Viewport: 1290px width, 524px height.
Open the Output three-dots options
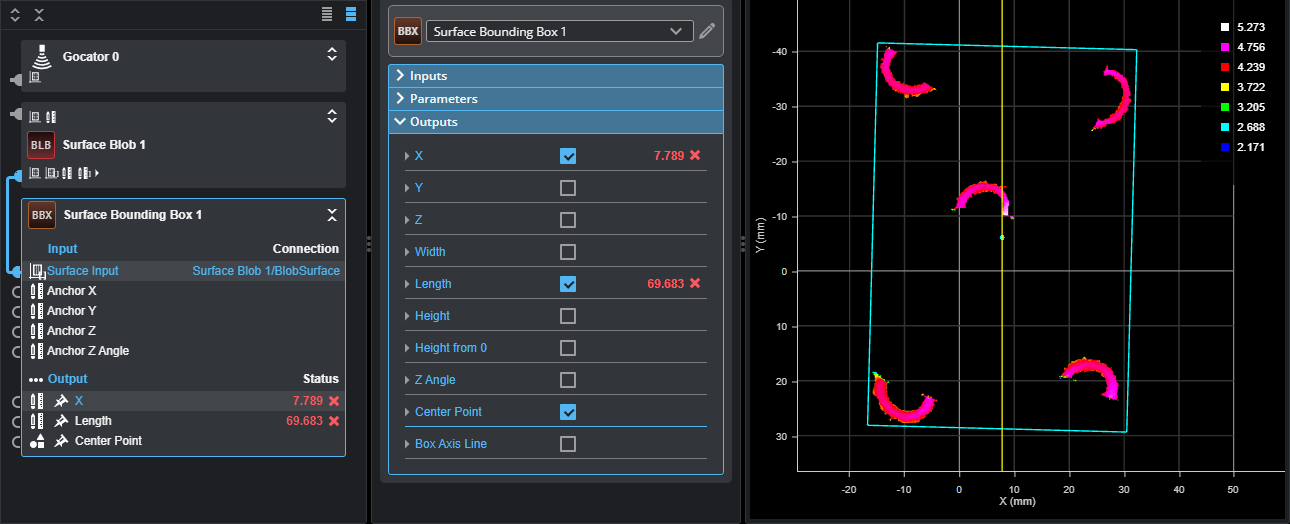(x=36, y=380)
